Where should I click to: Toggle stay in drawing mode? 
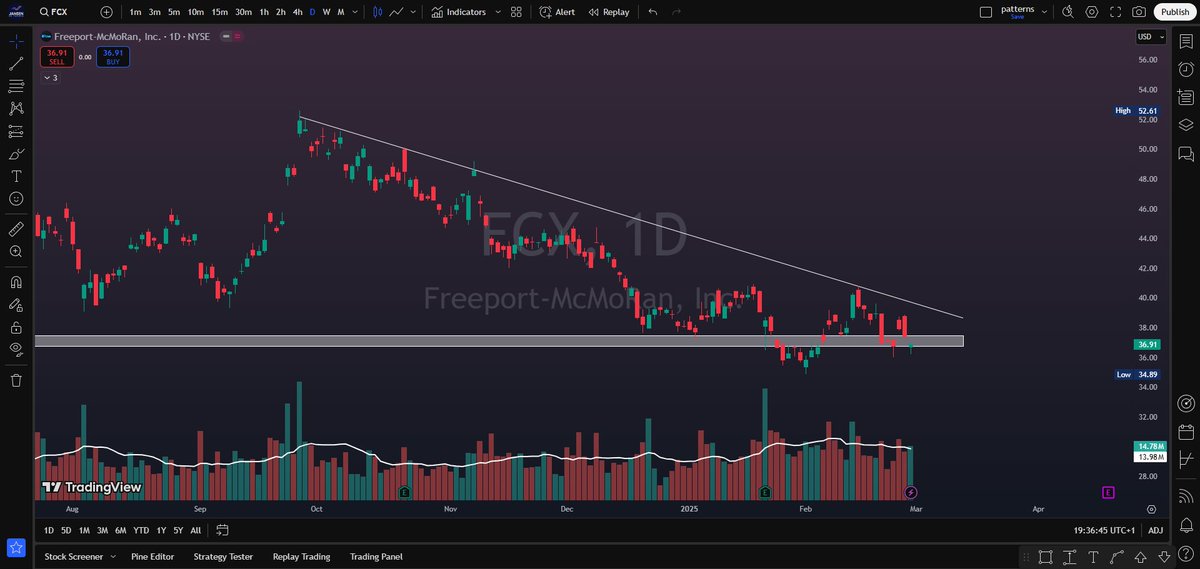click(16, 304)
